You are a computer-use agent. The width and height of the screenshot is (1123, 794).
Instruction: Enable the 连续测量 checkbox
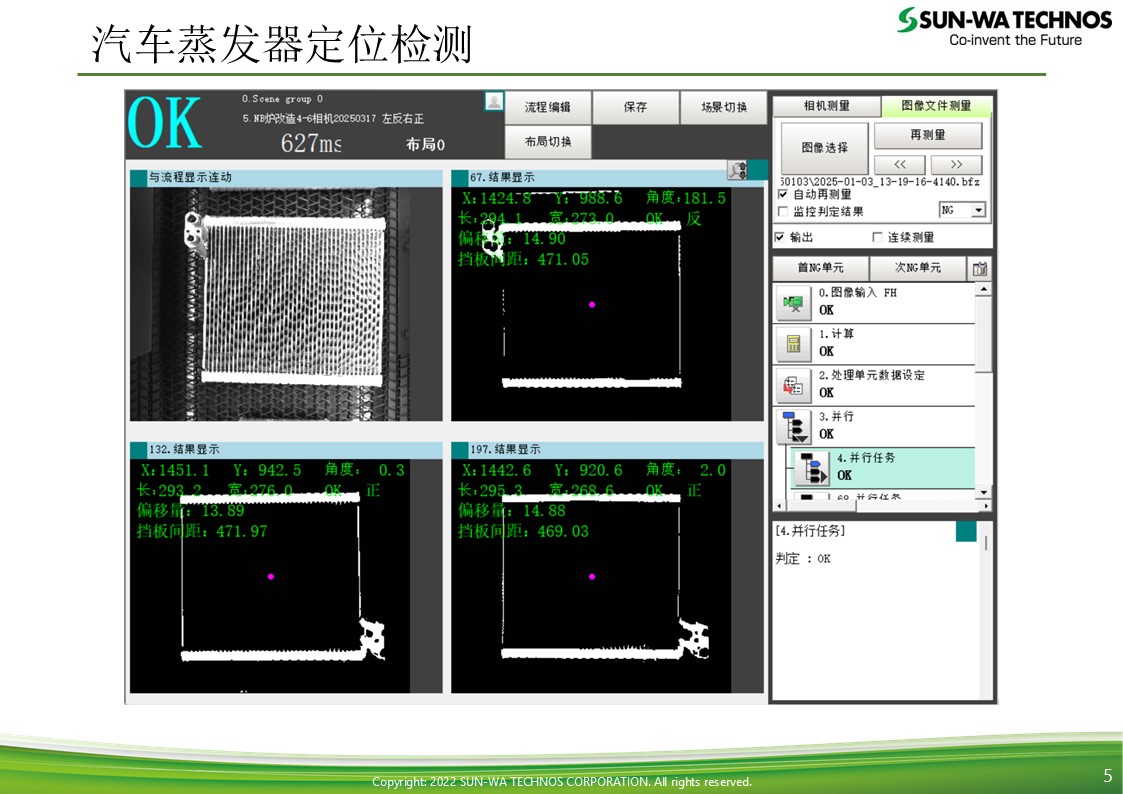point(878,238)
